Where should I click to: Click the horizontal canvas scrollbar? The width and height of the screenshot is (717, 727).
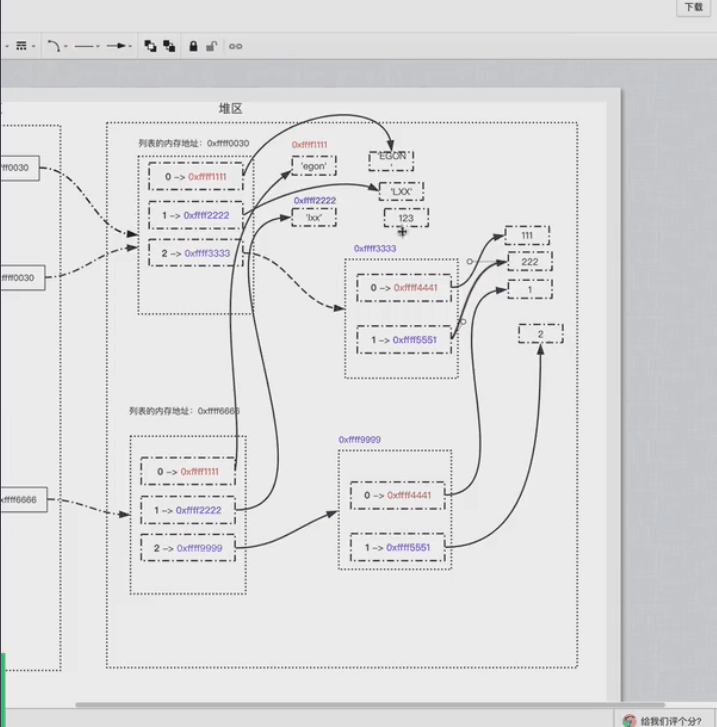tap(370, 705)
